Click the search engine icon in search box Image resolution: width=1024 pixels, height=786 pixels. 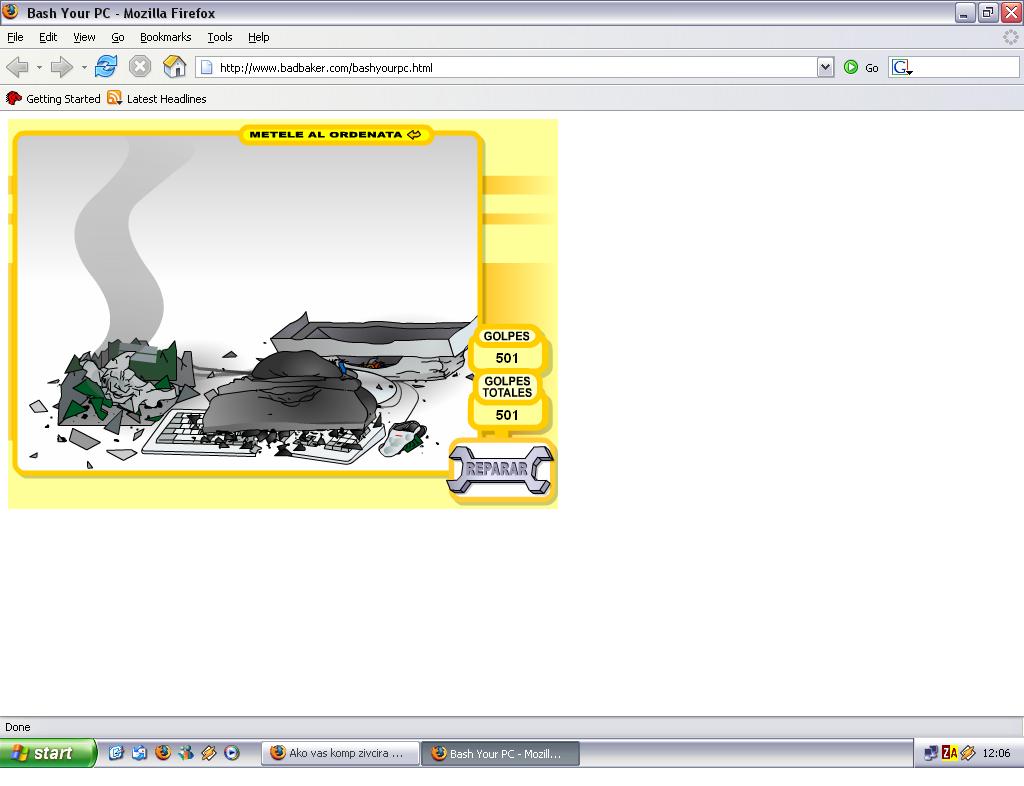(x=901, y=67)
